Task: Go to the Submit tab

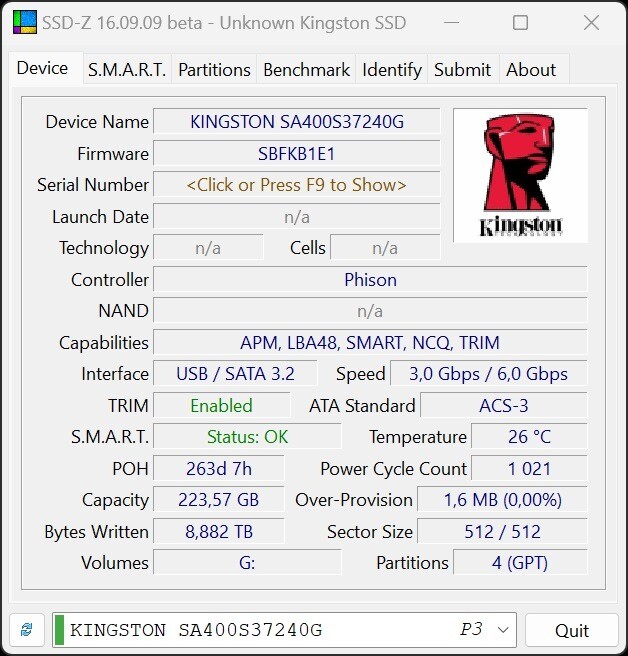Action: [x=463, y=69]
